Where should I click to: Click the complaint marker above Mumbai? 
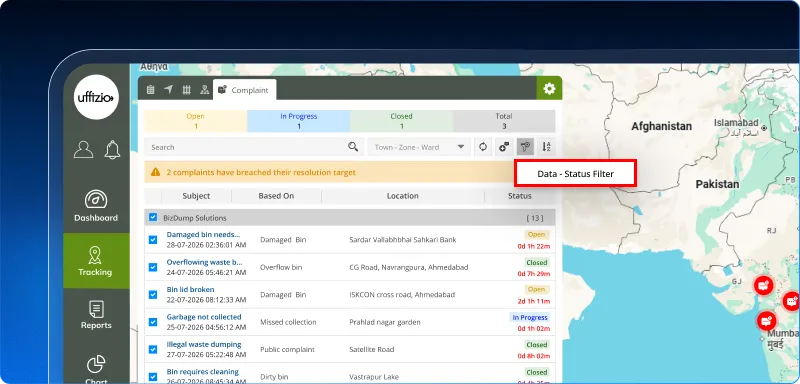[x=766, y=321]
